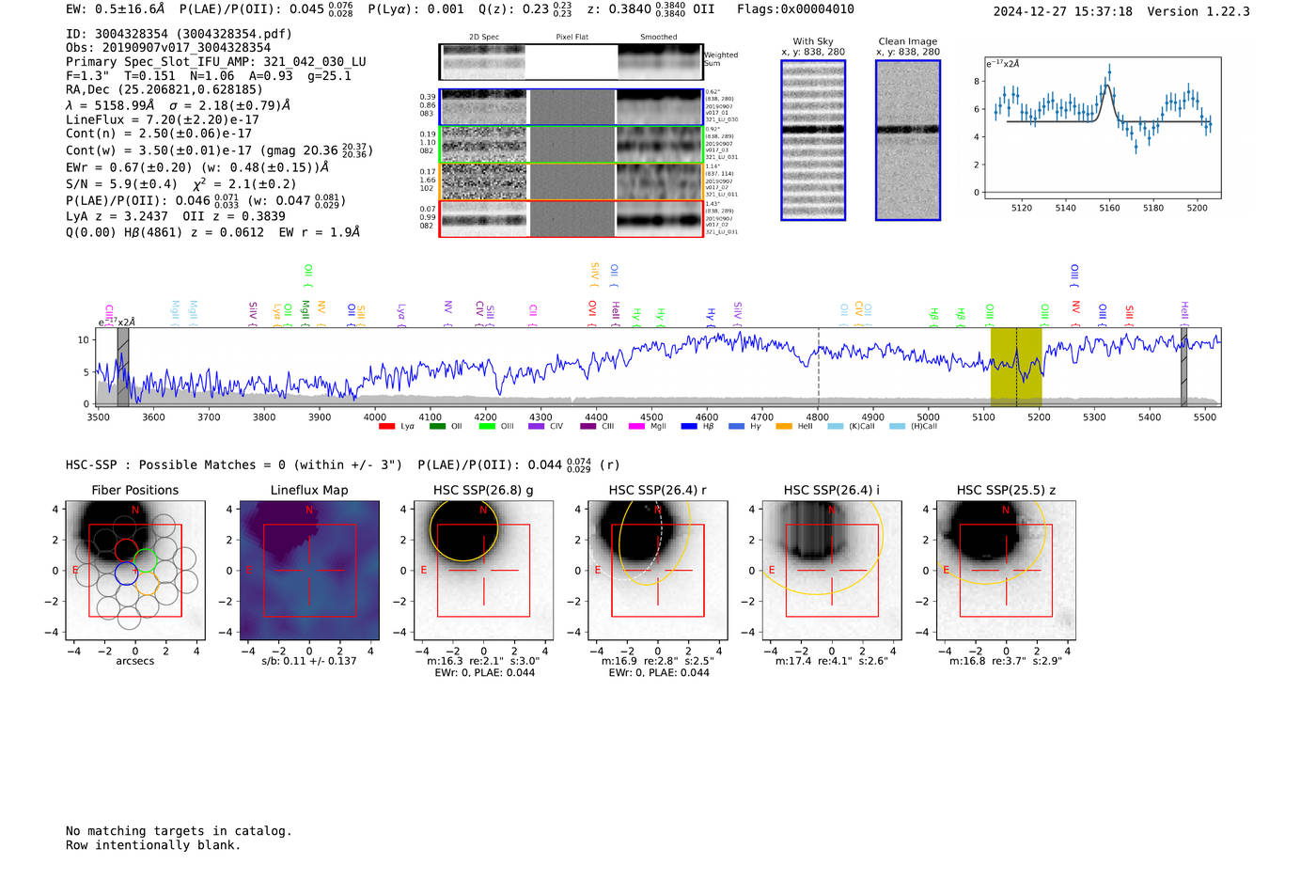Click the m:17.4 re:4.1" s:2.6" caption
Screen dimensions: 1316x896
[x=832, y=661]
